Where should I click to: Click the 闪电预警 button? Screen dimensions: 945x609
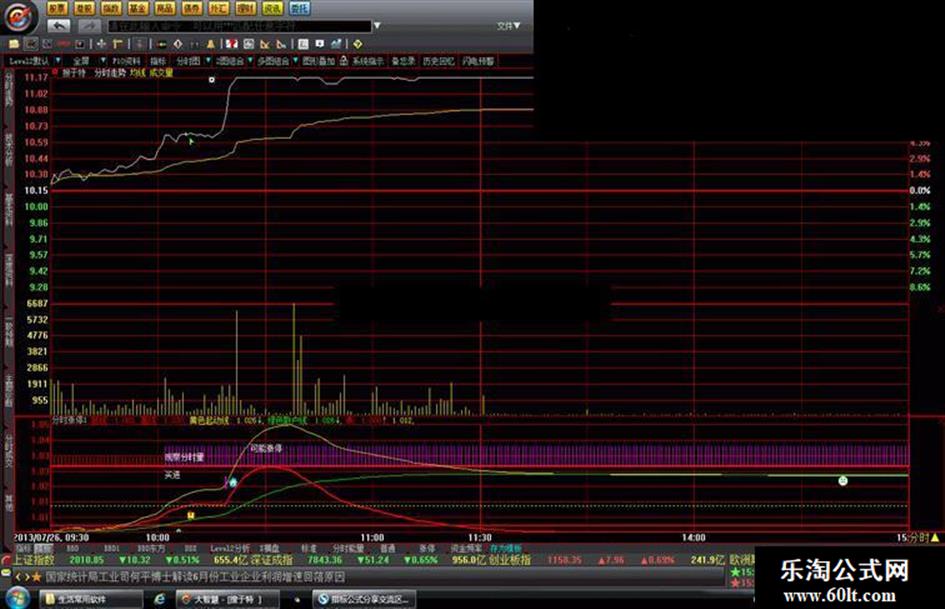479,61
